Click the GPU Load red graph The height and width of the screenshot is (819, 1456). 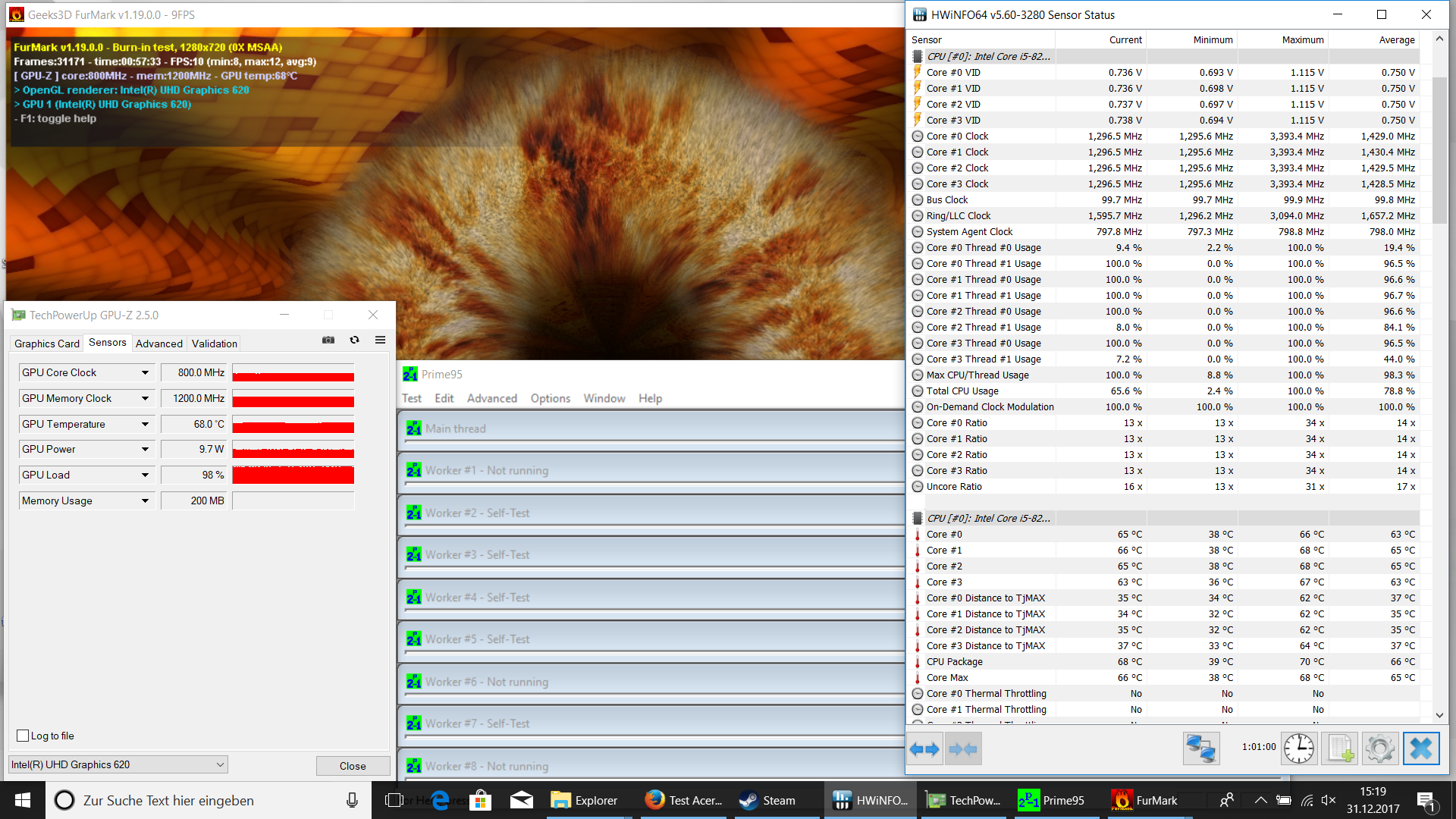(x=293, y=475)
